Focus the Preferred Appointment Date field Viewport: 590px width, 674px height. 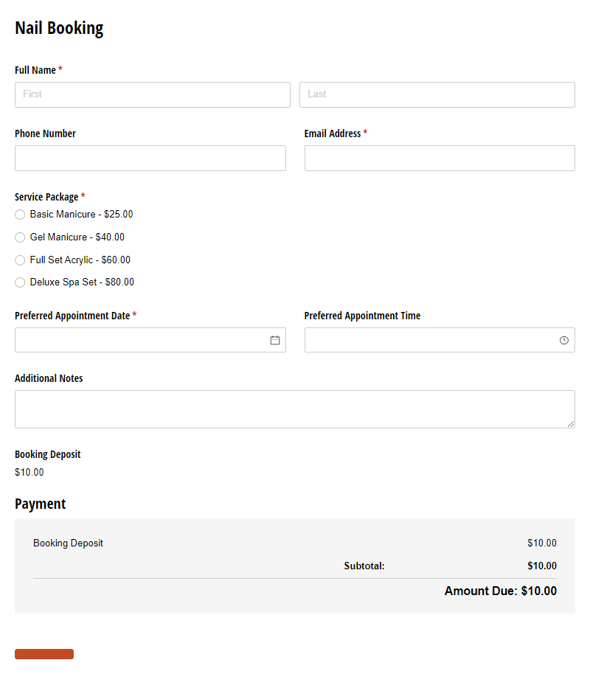pos(150,340)
